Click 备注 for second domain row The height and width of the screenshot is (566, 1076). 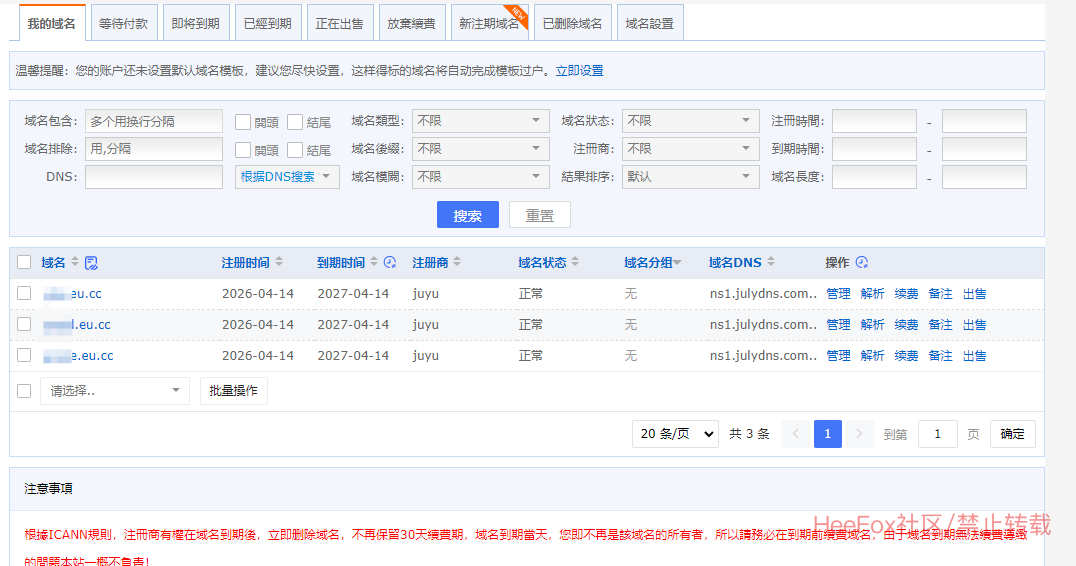[940, 325]
